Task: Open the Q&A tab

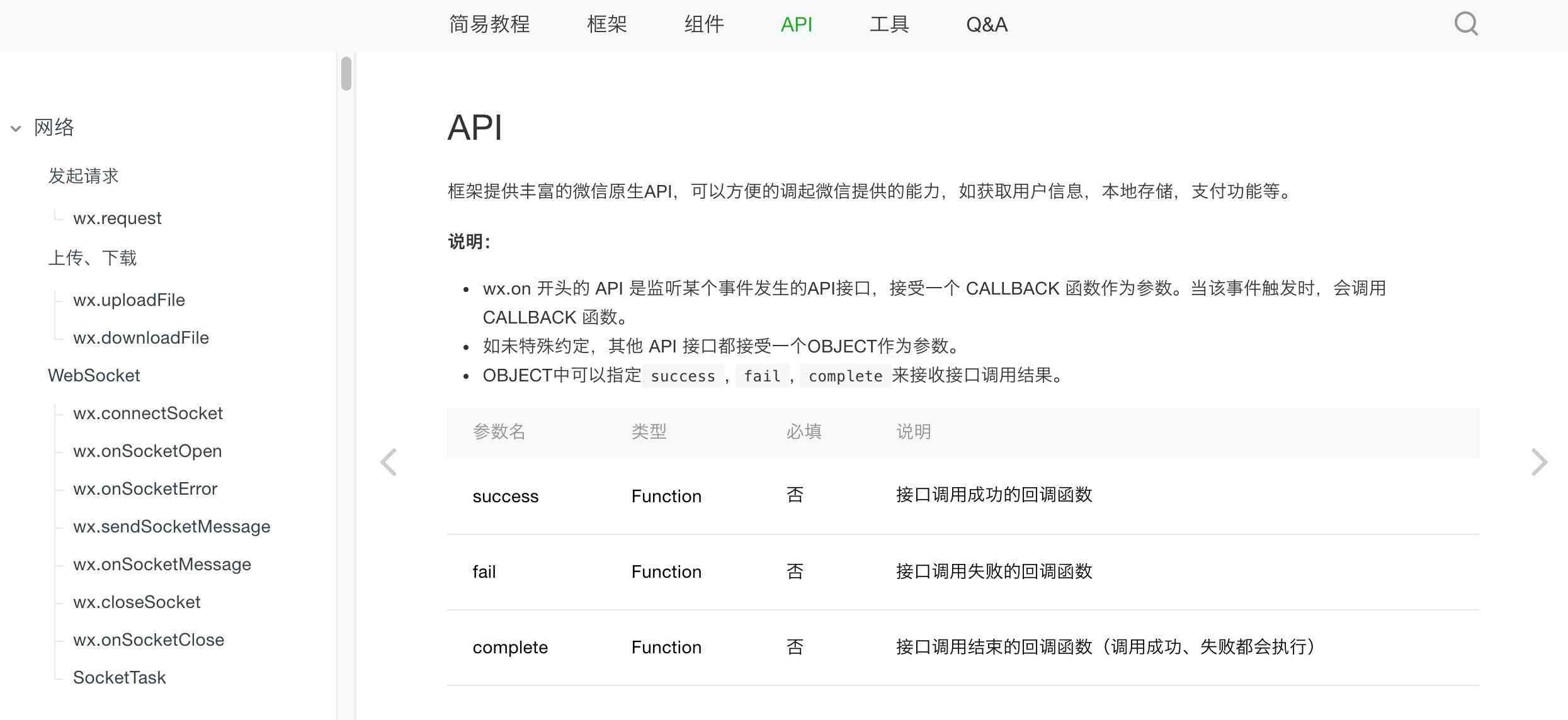Action: pyautogui.click(x=987, y=24)
